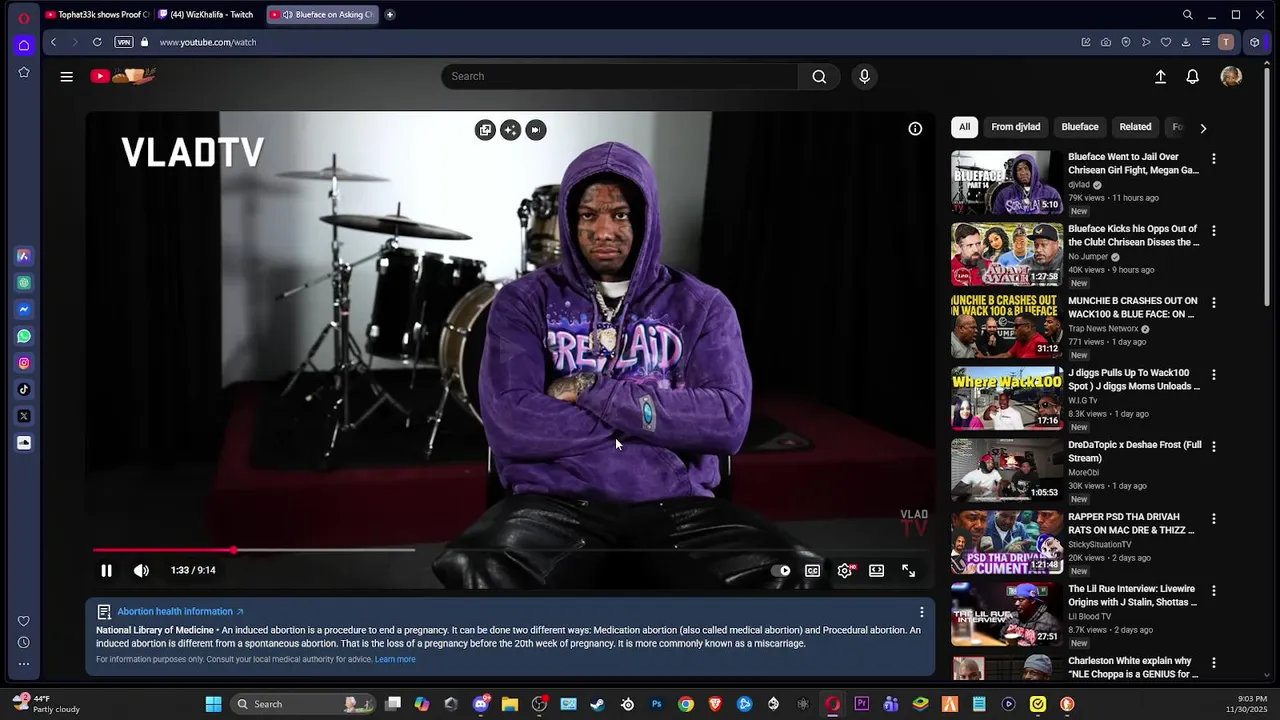
Task: Focus the YouTube search box
Action: click(620, 76)
